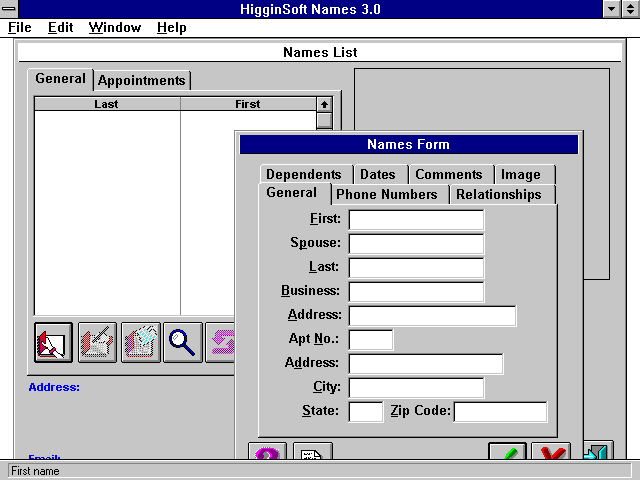Click the edit name pencil icon button
Viewport: 640px width, 480px height.
coord(97,342)
